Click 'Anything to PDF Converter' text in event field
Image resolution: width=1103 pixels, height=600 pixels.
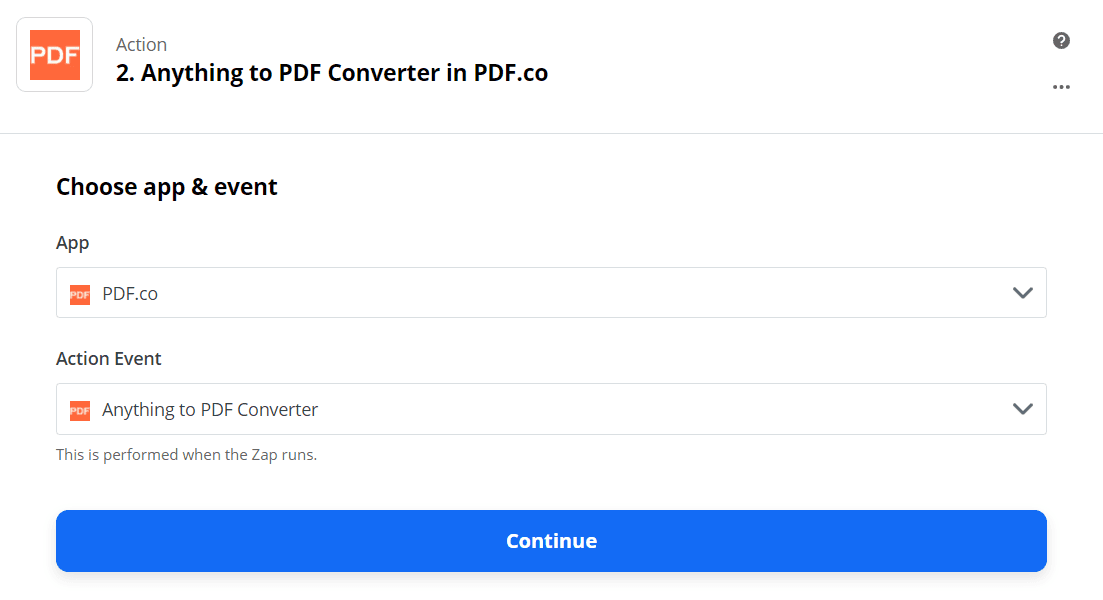click(x=210, y=410)
